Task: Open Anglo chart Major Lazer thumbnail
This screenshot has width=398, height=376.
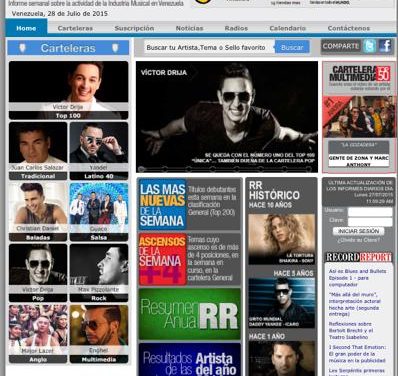Action: point(38,334)
